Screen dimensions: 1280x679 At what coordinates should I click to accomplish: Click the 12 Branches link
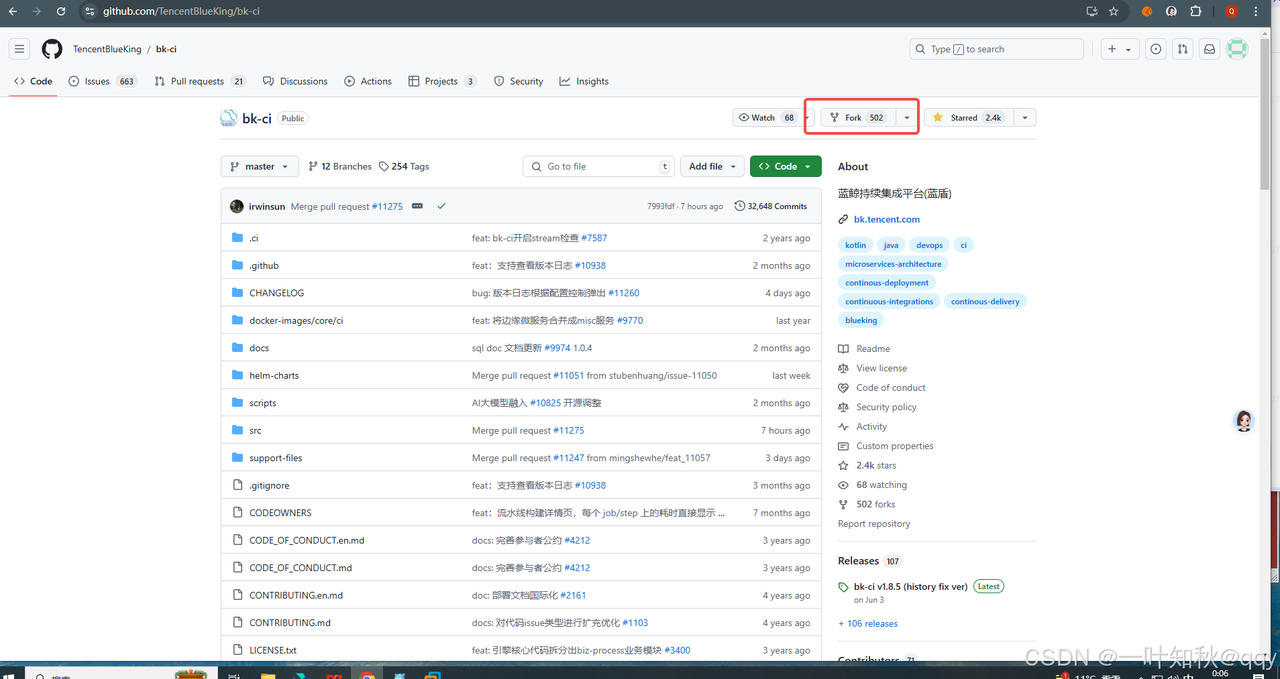click(x=340, y=167)
